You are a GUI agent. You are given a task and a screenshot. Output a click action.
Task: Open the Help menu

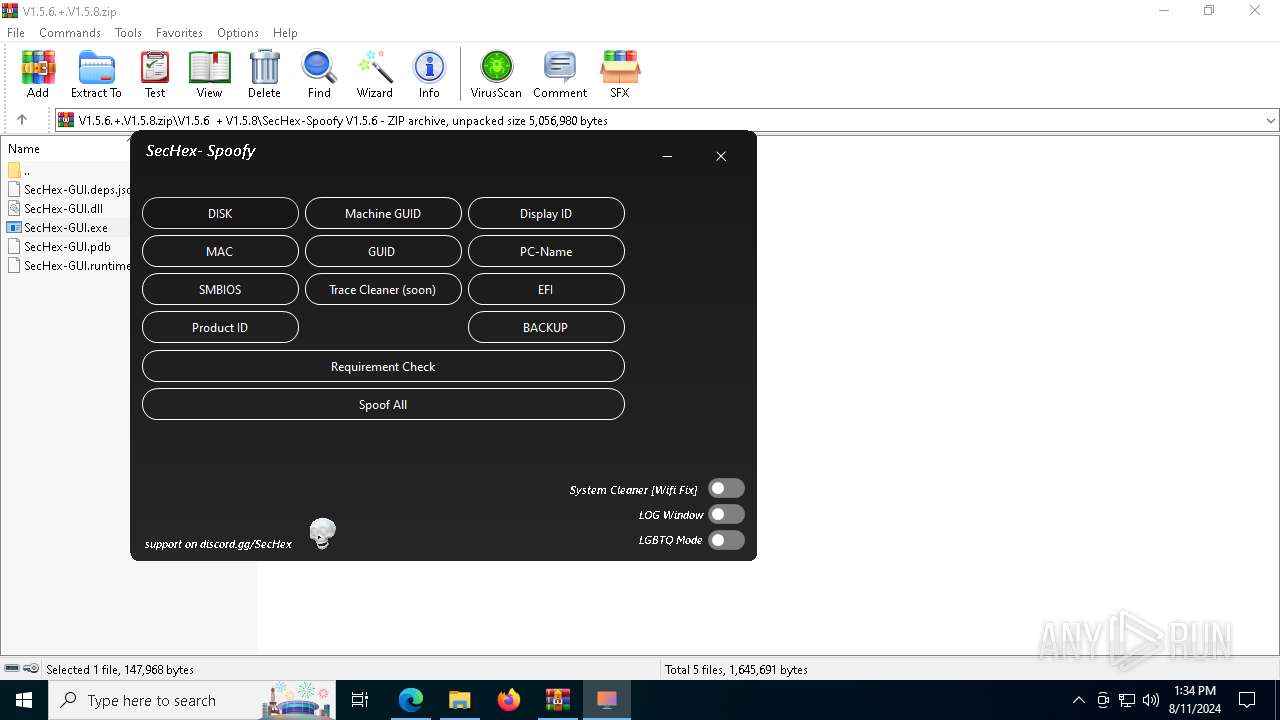[x=285, y=33]
